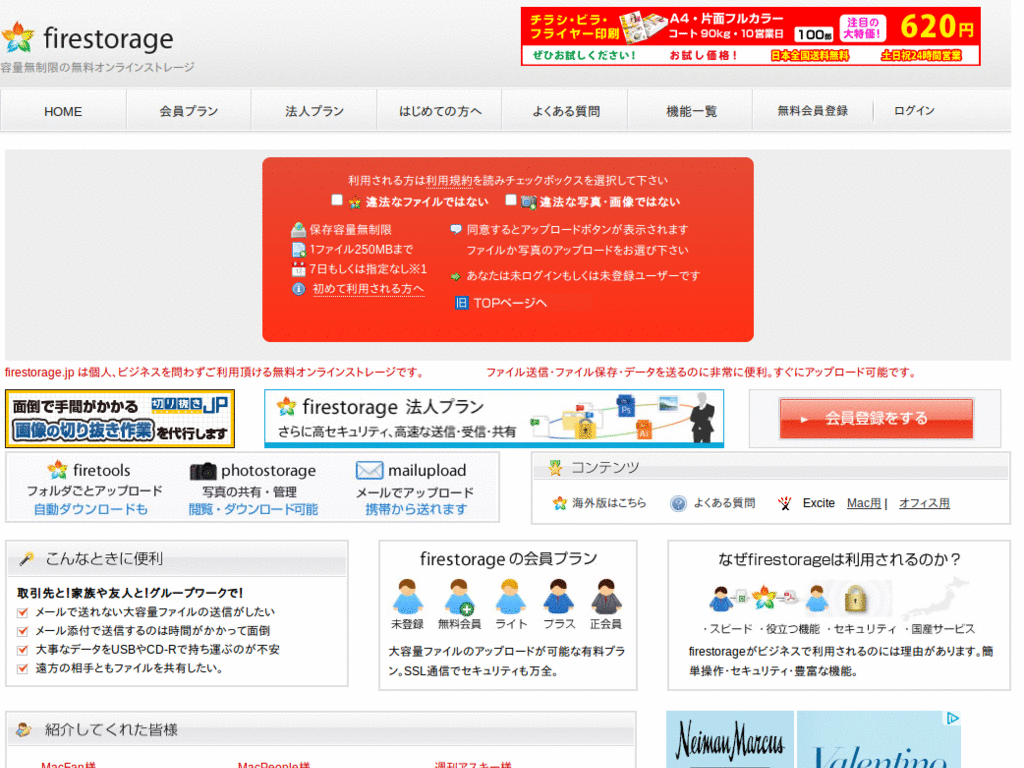Click the なぜfirestorageは利用されるのか？ heading
Viewport: 1024px width, 768px height.
click(839, 560)
